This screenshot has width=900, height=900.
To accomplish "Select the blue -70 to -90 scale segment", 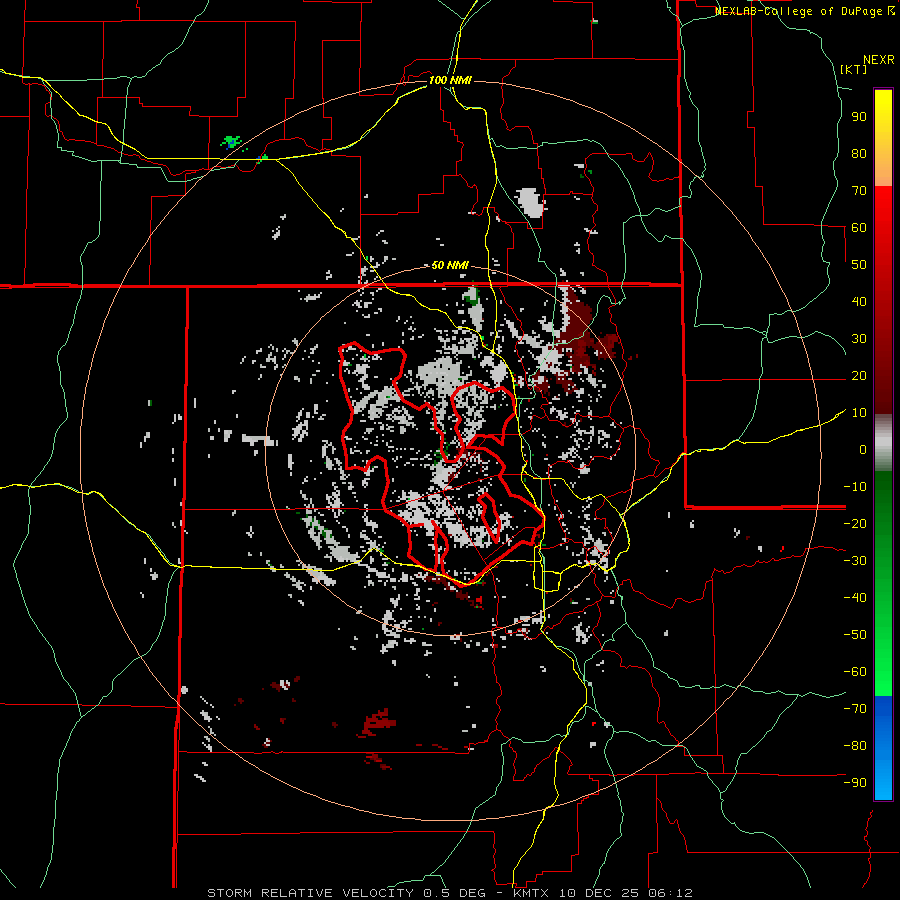I will click(x=883, y=748).
